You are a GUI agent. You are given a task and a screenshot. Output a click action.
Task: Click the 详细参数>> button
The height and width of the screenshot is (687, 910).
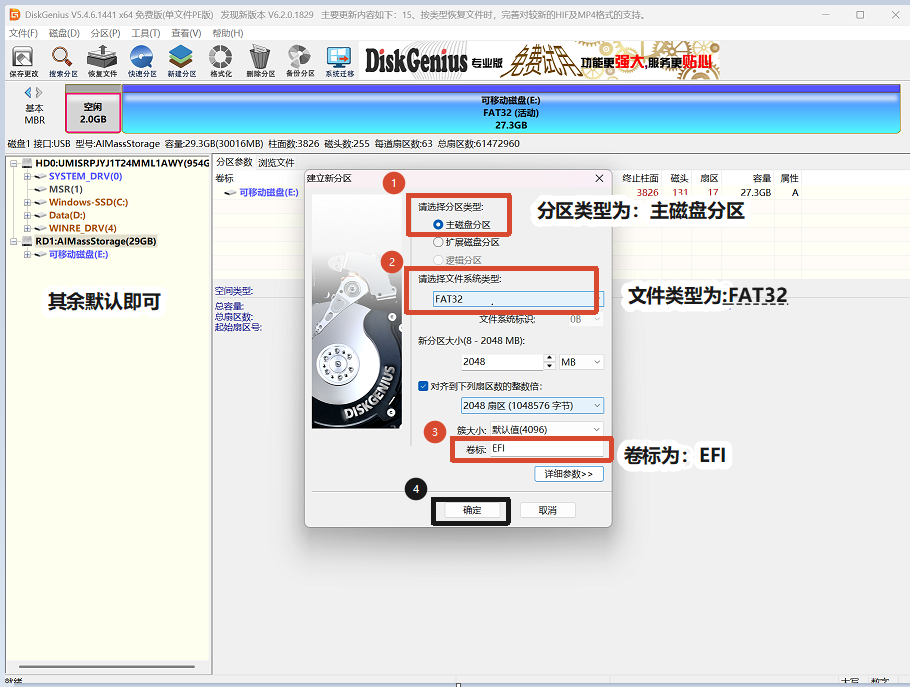click(569, 474)
